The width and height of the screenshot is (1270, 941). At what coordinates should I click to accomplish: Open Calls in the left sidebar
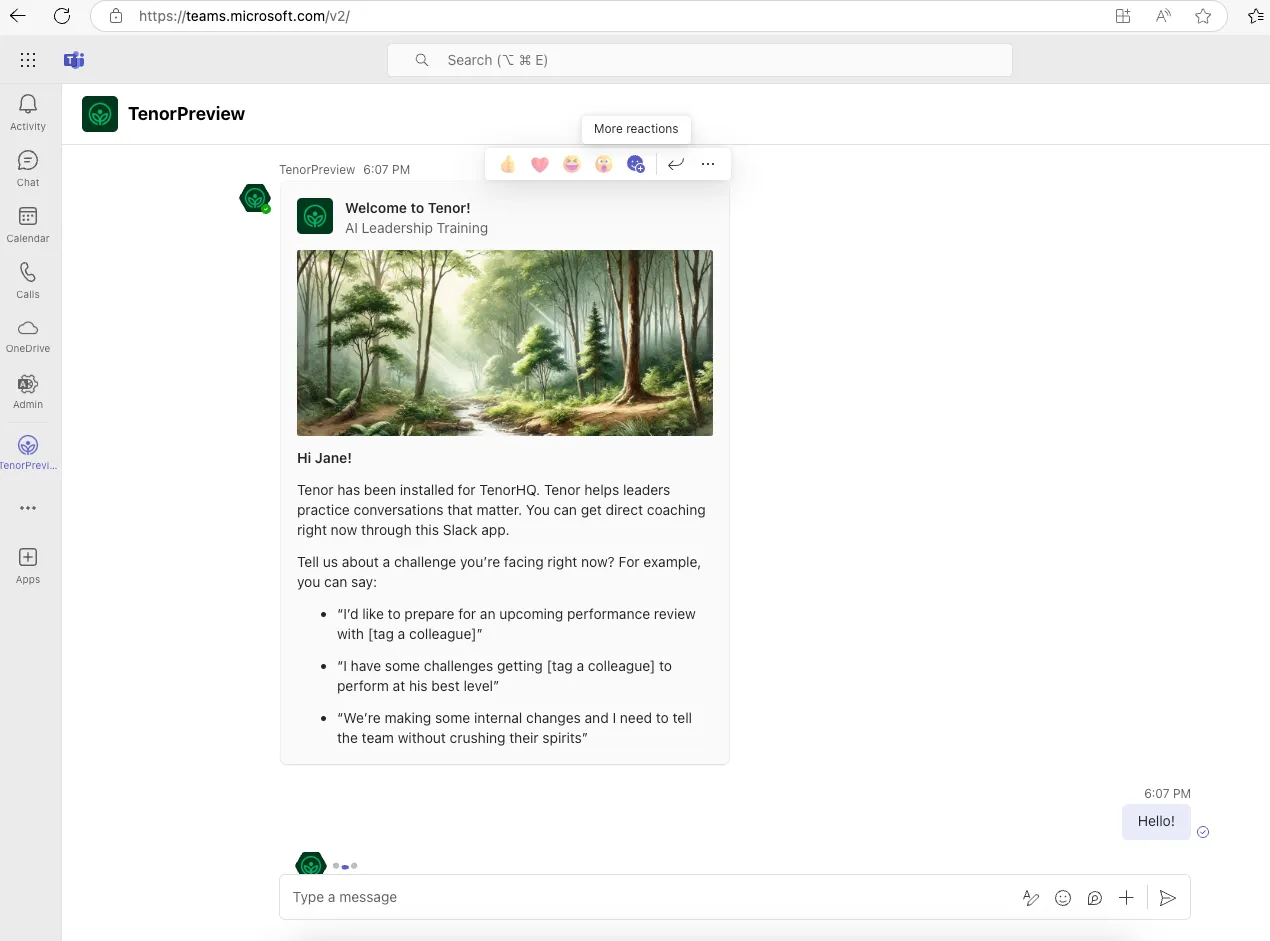(x=28, y=280)
